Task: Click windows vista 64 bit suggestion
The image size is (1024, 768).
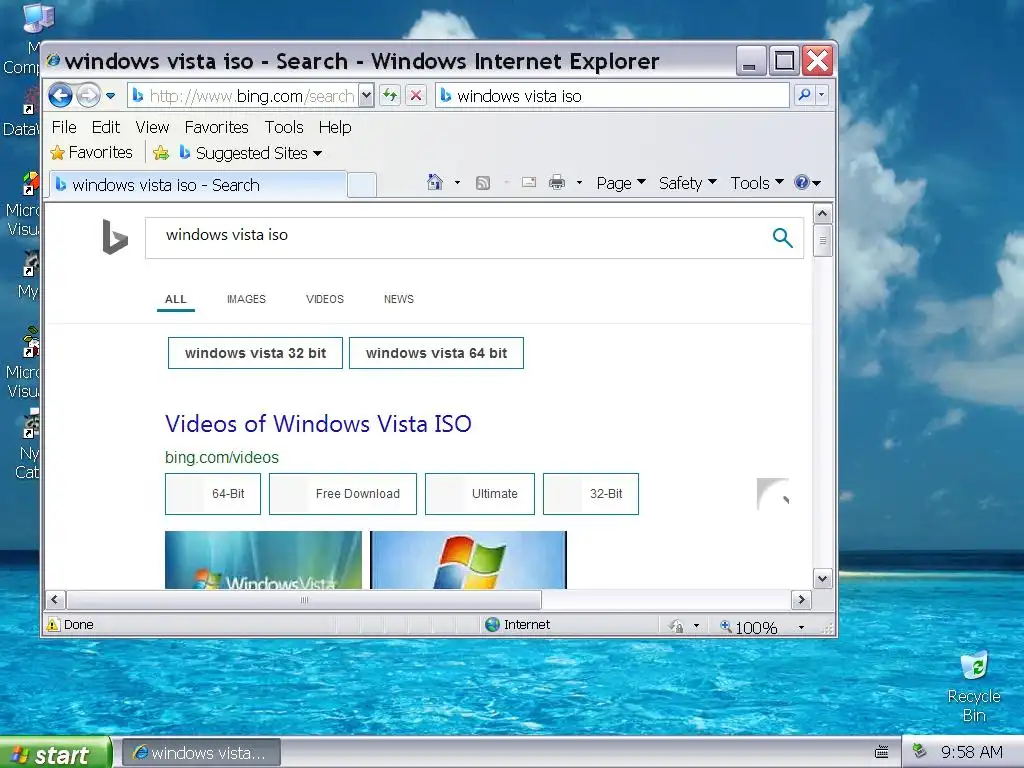Action: [x=436, y=353]
